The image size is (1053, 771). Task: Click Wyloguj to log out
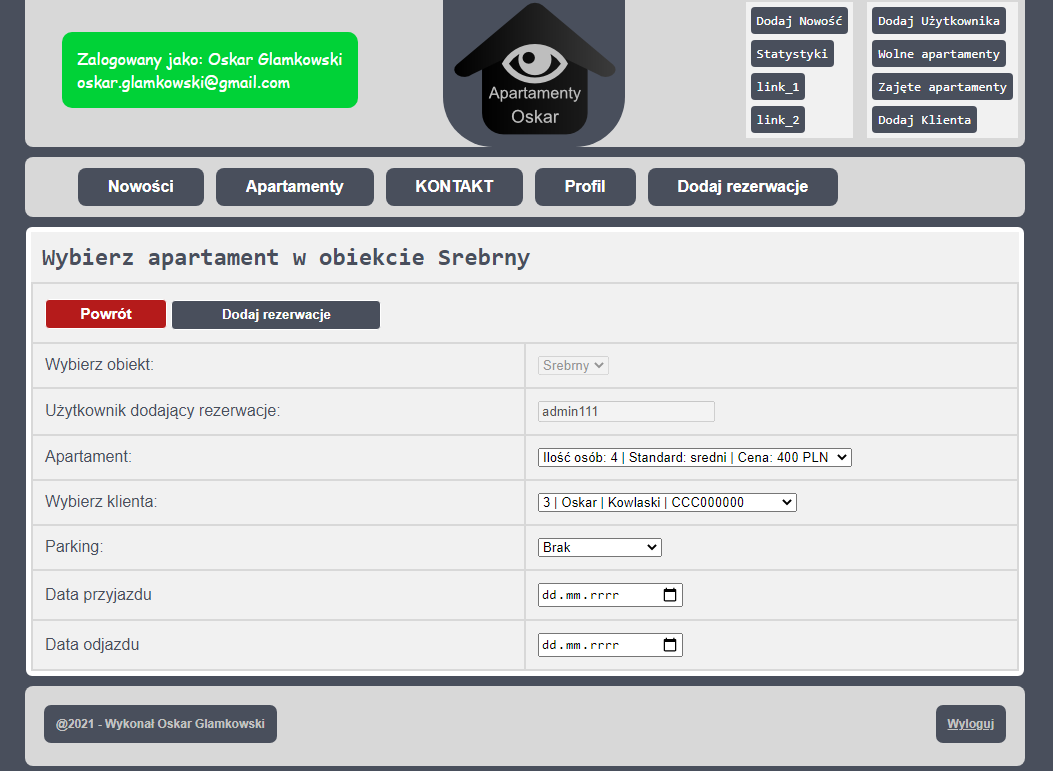coord(970,723)
